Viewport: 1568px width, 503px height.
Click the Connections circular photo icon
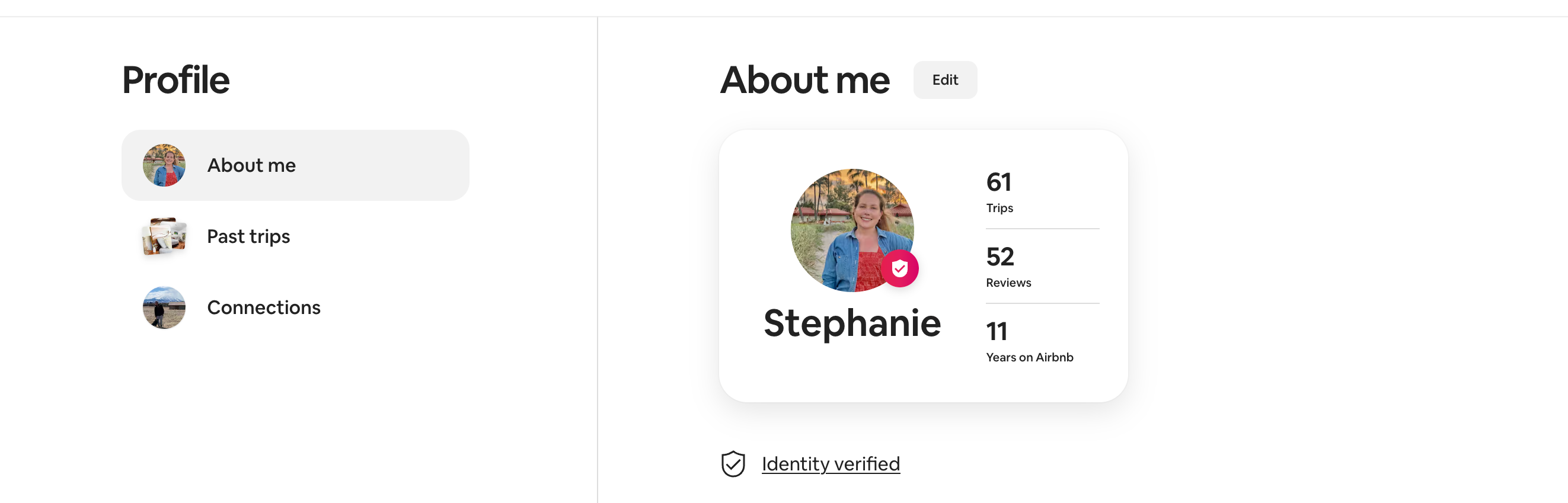click(164, 307)
